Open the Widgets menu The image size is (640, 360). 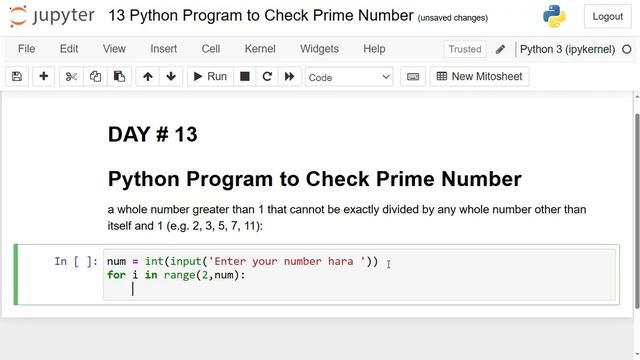pos(319,49)
